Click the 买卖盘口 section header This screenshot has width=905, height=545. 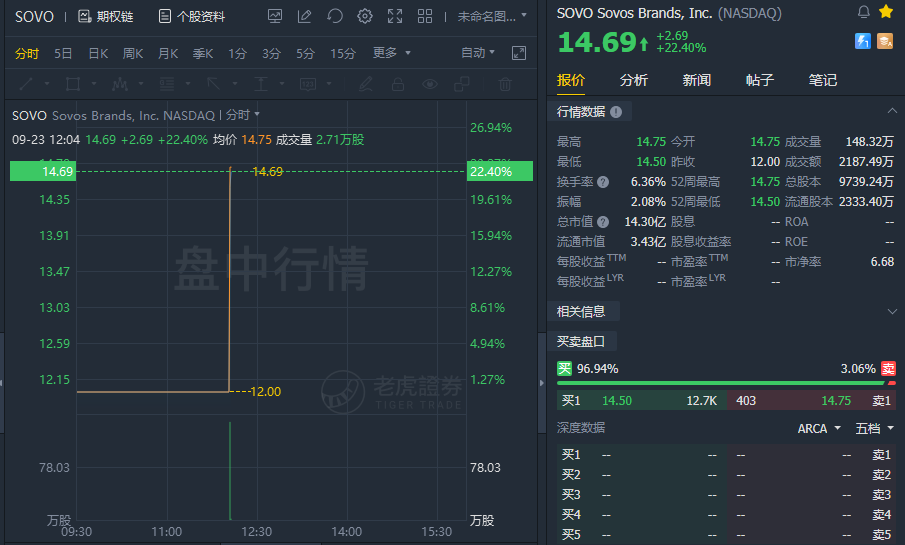581,342
